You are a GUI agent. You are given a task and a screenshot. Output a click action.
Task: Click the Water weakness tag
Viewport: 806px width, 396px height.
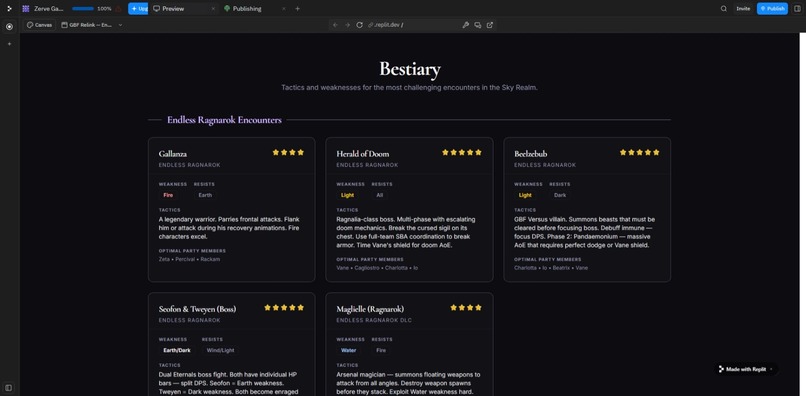click(348, 350)
